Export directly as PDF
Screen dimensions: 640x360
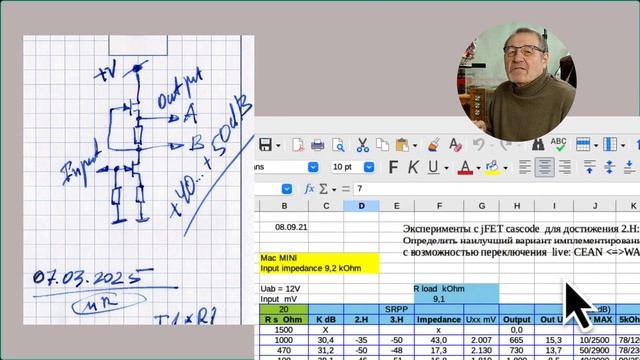(298, 145)
